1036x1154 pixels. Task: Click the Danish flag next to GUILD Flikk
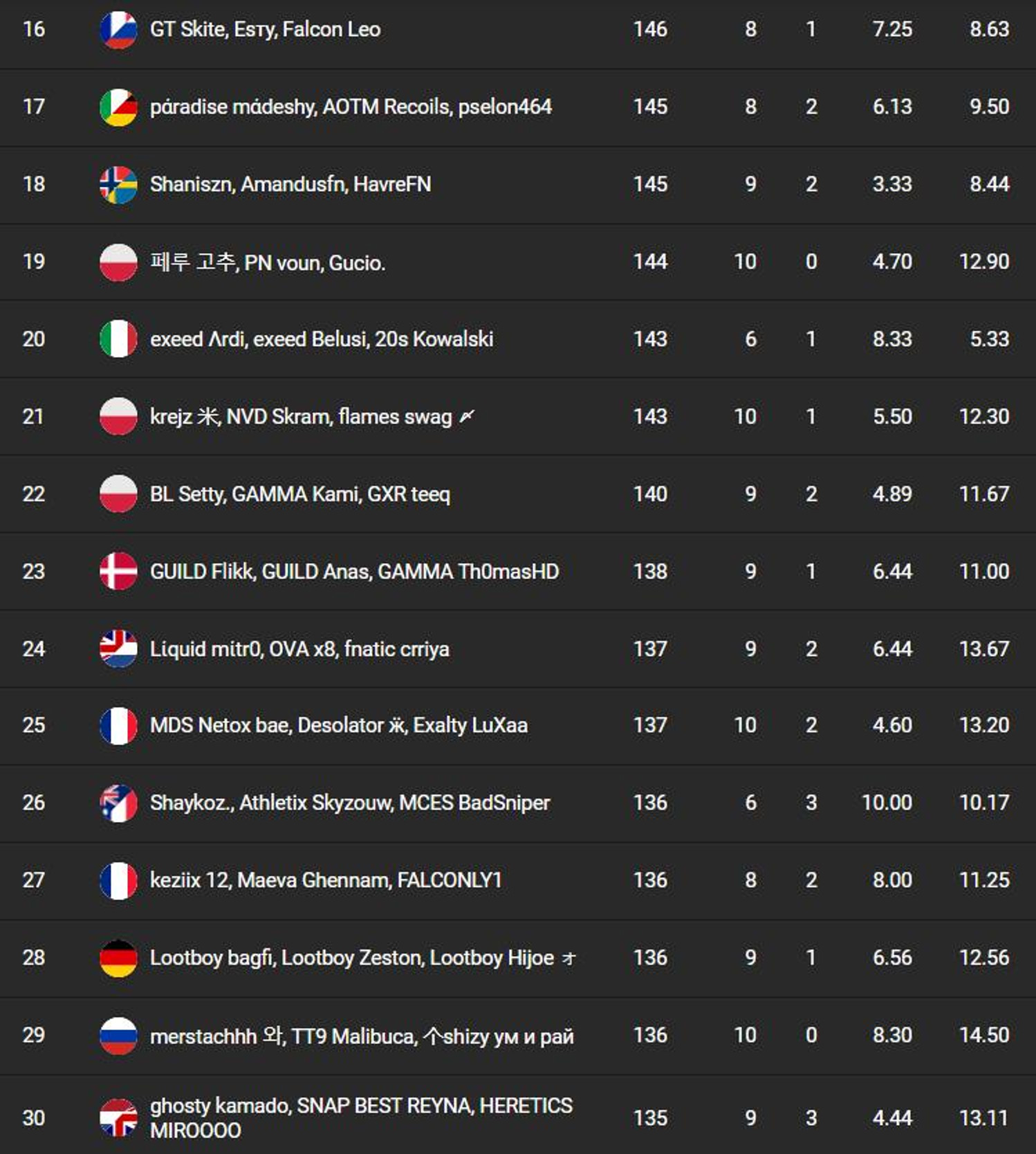[118, 571]
